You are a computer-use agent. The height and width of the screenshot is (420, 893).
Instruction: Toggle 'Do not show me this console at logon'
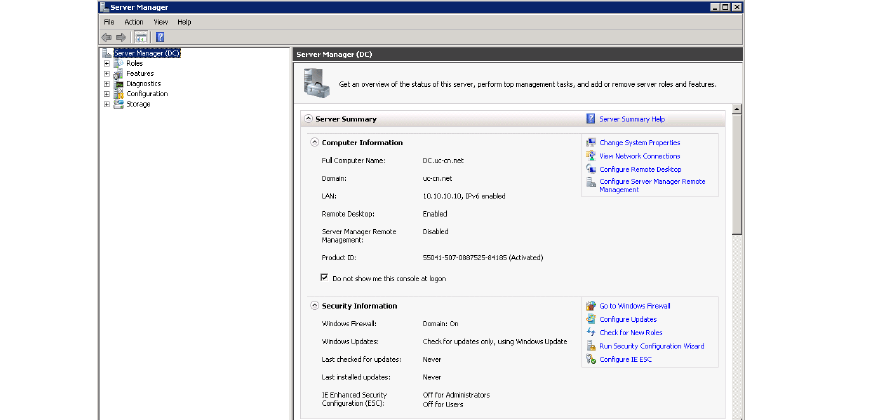click(x=324, y=276)
